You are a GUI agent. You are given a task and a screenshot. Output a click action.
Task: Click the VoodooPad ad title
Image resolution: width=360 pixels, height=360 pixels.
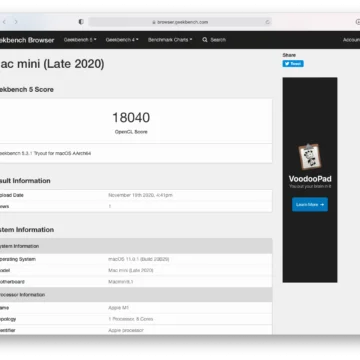310,179
